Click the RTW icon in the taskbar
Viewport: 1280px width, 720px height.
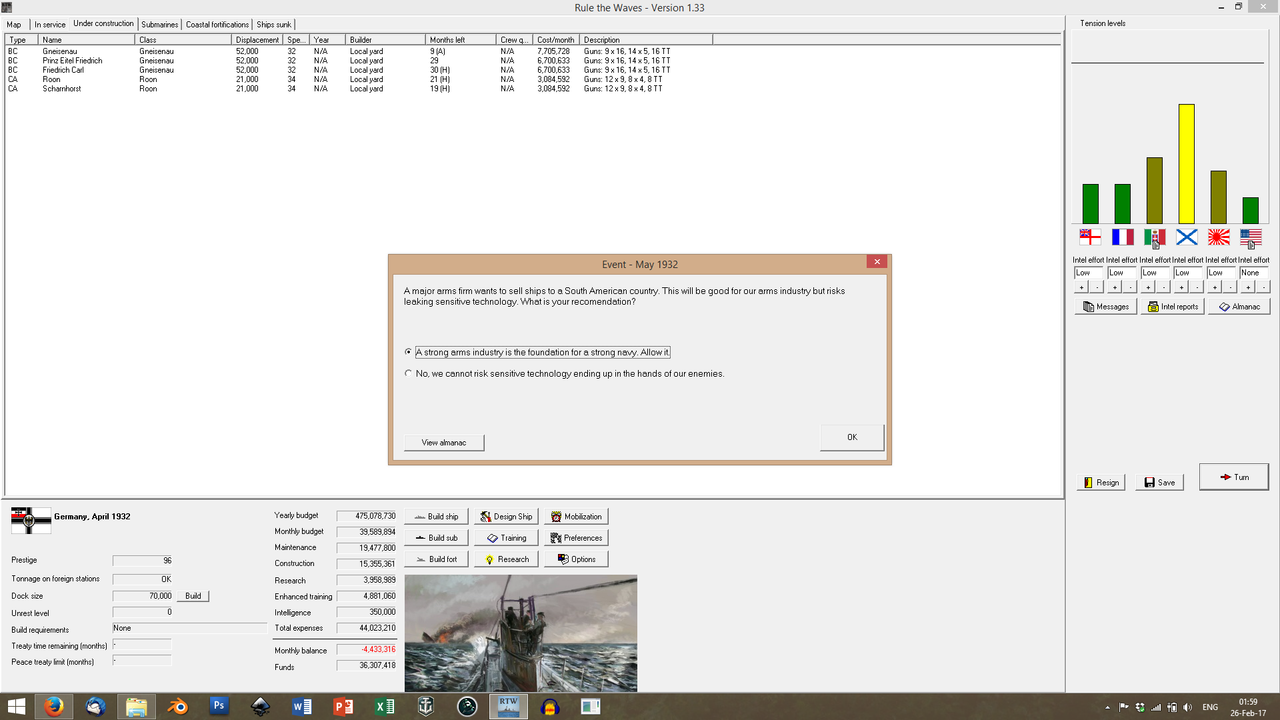tap(508, 706)
